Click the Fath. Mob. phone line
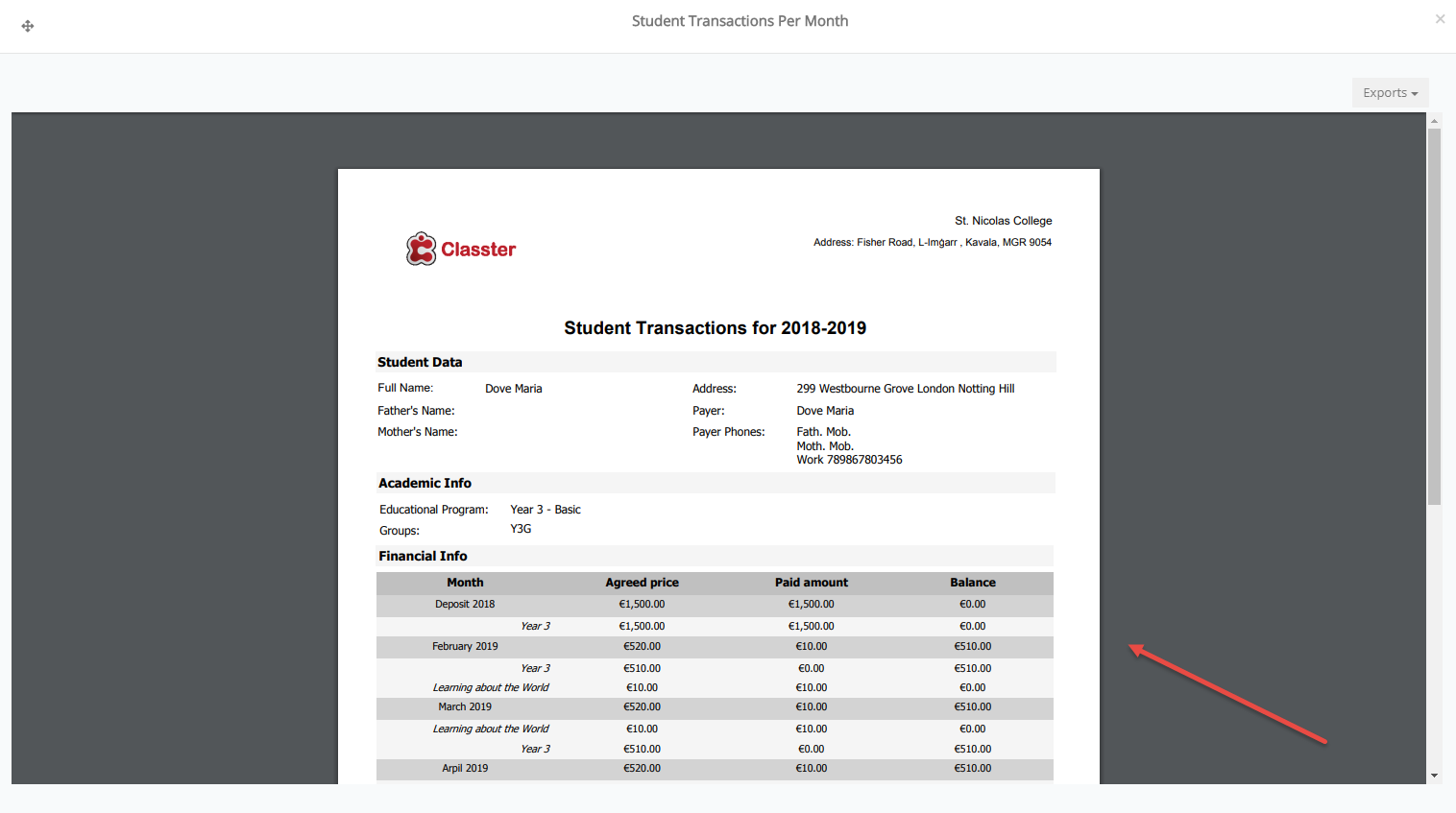1456x813 pixels. [824, 432]
